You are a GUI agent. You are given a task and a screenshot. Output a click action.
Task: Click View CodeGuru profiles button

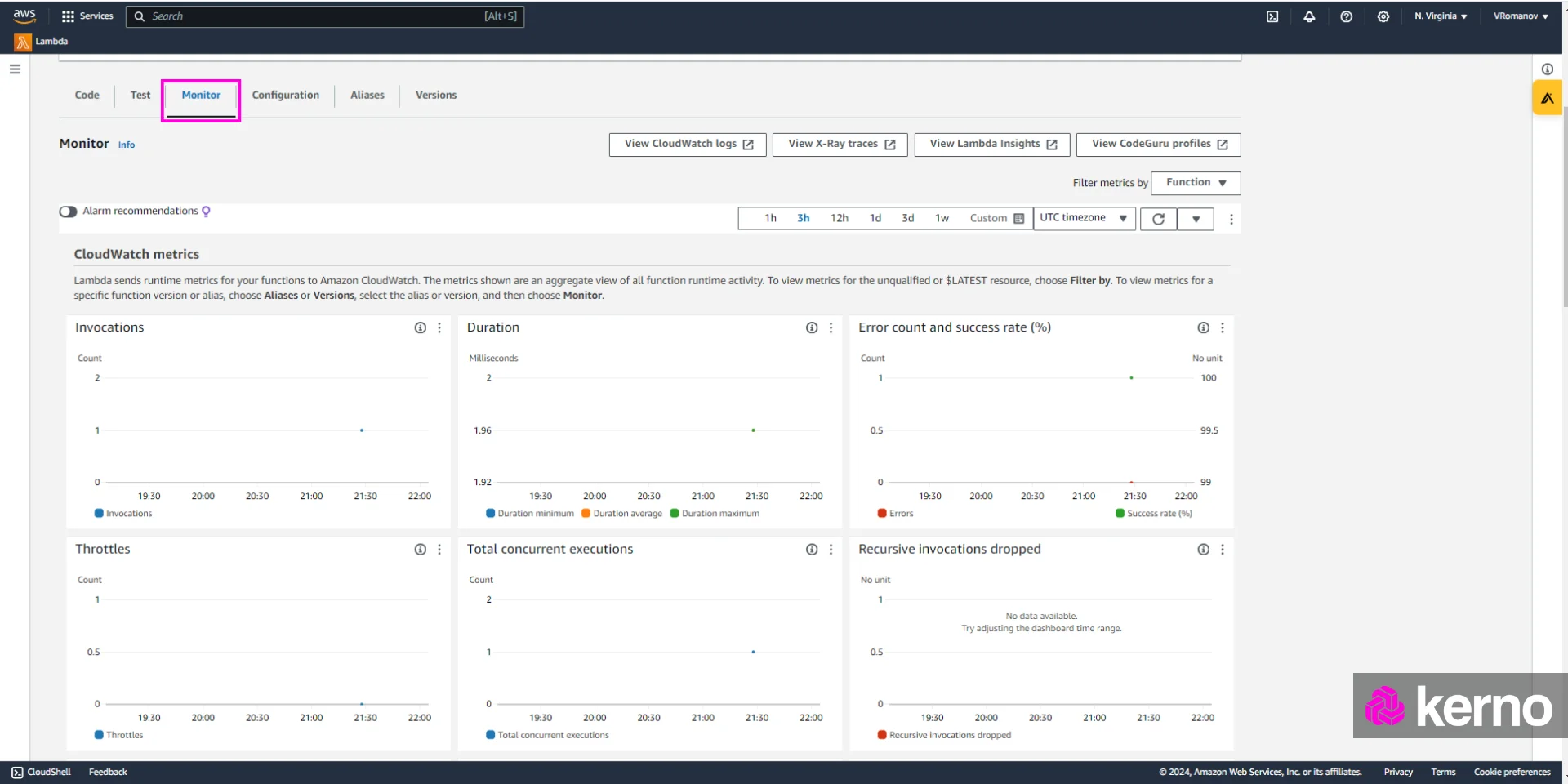coord(1159,145)
